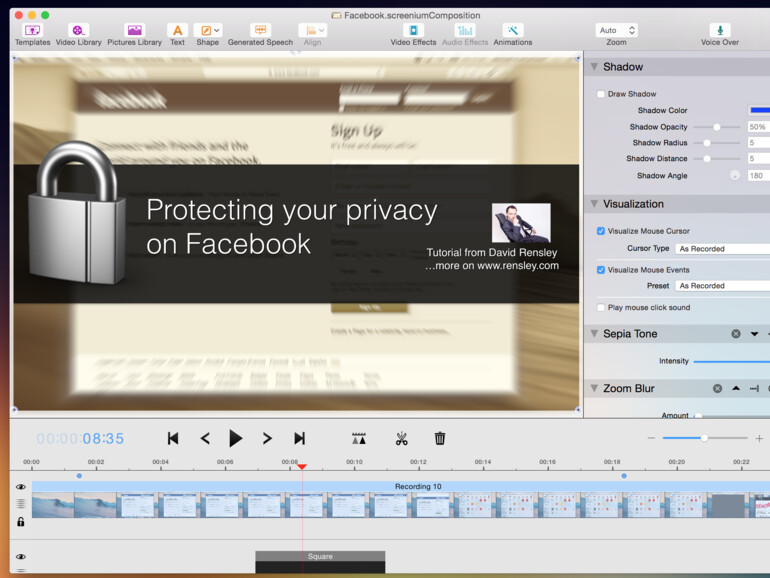The height and width of the screenshot is (578, 770).
Task: Select the Square clip in timeline
Action: [x=320, y=562]
